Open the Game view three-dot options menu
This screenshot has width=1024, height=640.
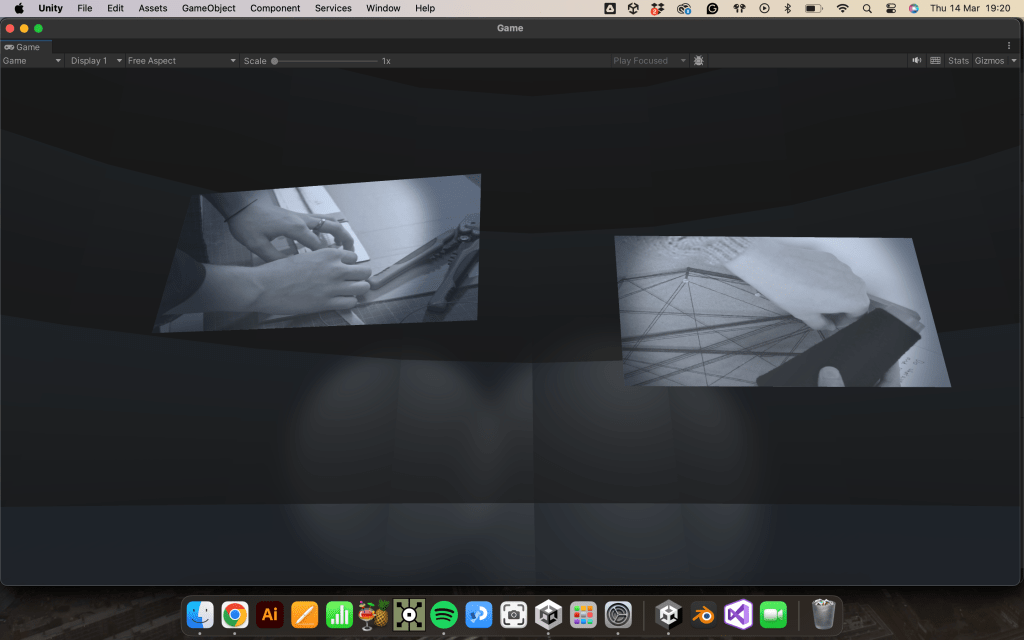click(x=1009, y=46)
